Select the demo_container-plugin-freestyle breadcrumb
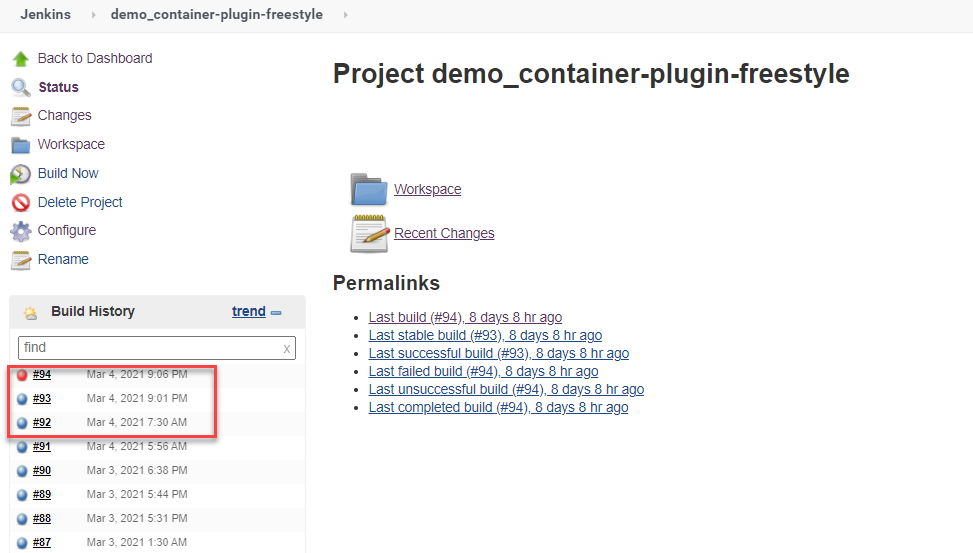This screenshot has width=973, height=553. (x=216, y=15)
